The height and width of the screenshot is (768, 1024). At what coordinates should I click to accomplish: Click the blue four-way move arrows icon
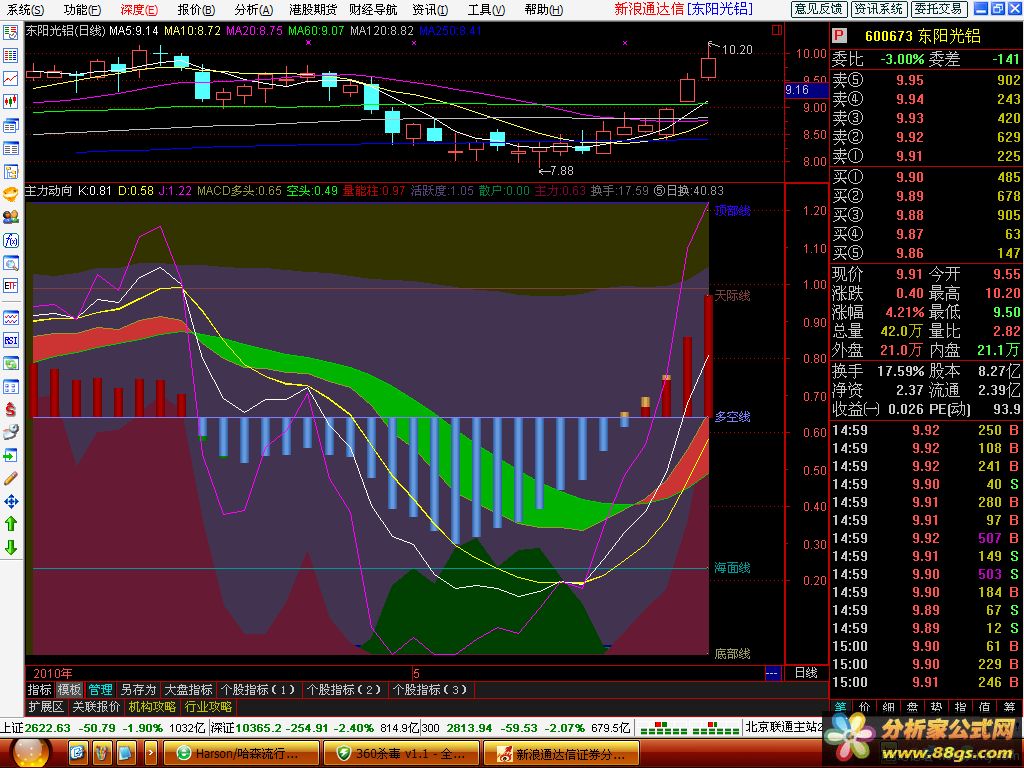[x=10, y=501]
